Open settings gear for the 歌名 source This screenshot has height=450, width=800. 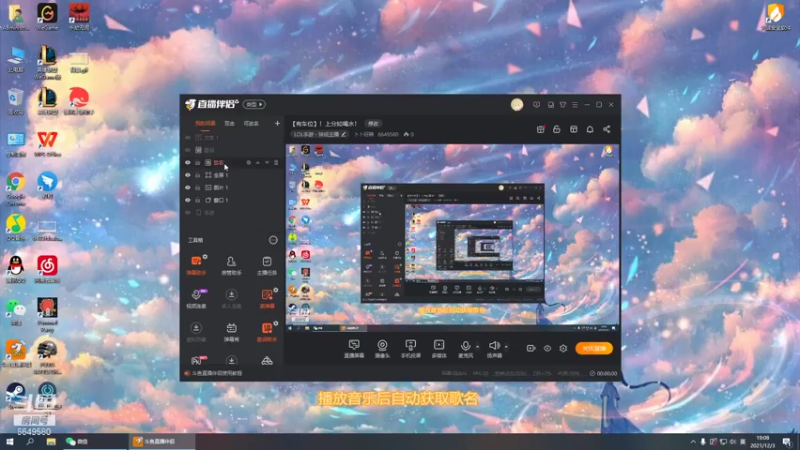[x=248, y=163]
